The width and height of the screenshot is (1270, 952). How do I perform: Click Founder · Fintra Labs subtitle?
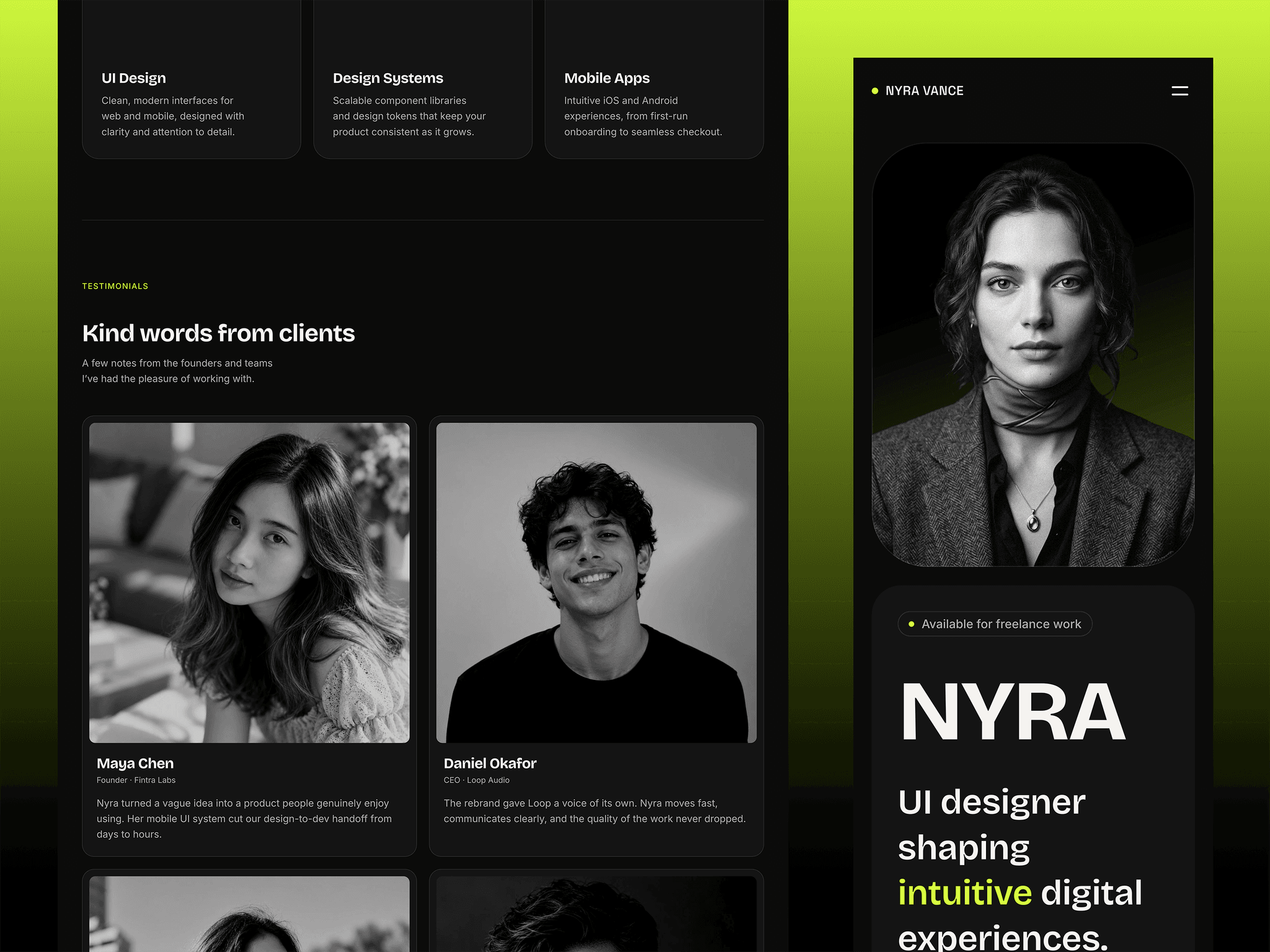tap(136, 780)
